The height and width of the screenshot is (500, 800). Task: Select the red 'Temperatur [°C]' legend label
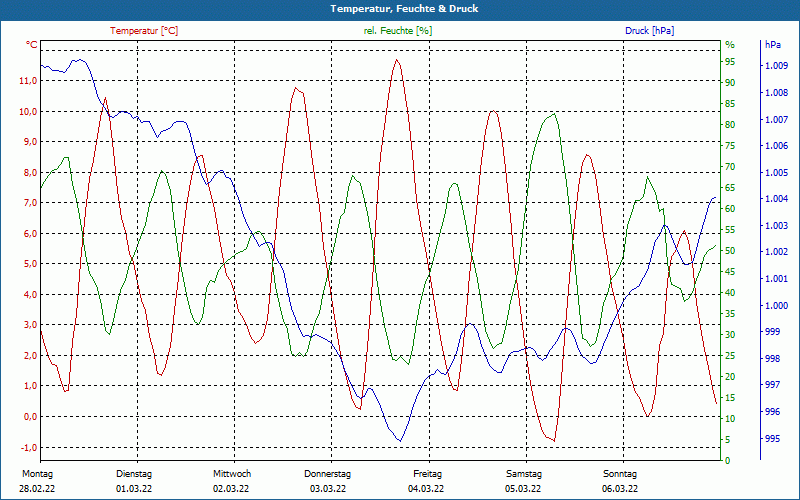tap(144, 31)
